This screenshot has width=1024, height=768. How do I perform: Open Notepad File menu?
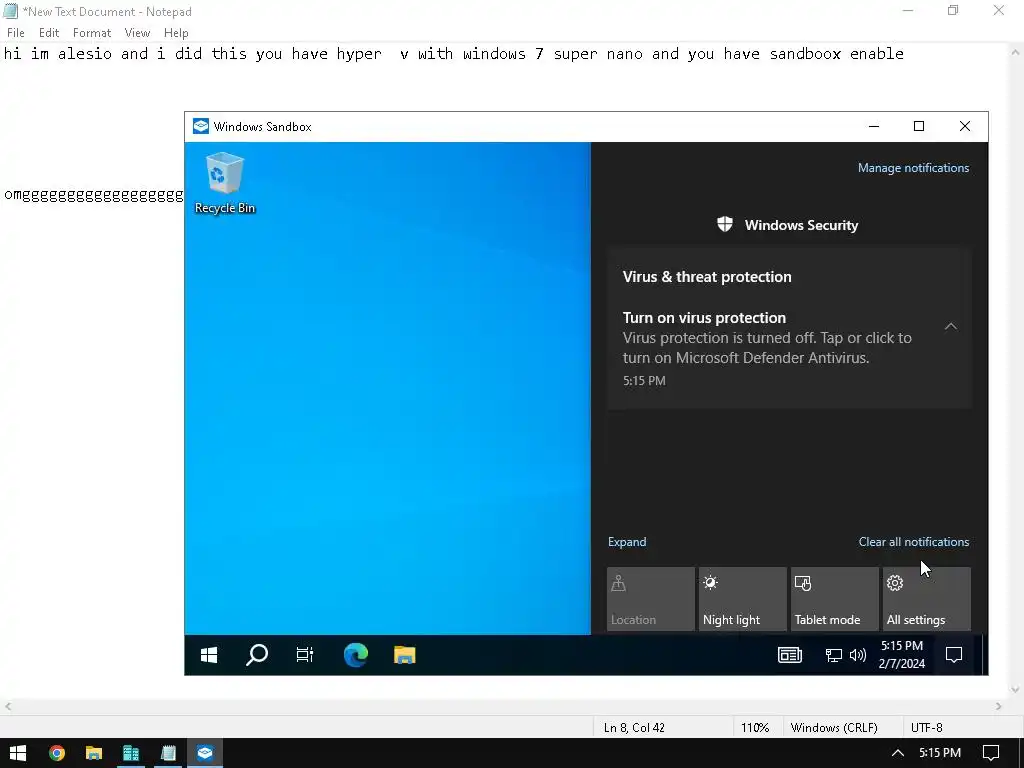click(x=16, y=33)
